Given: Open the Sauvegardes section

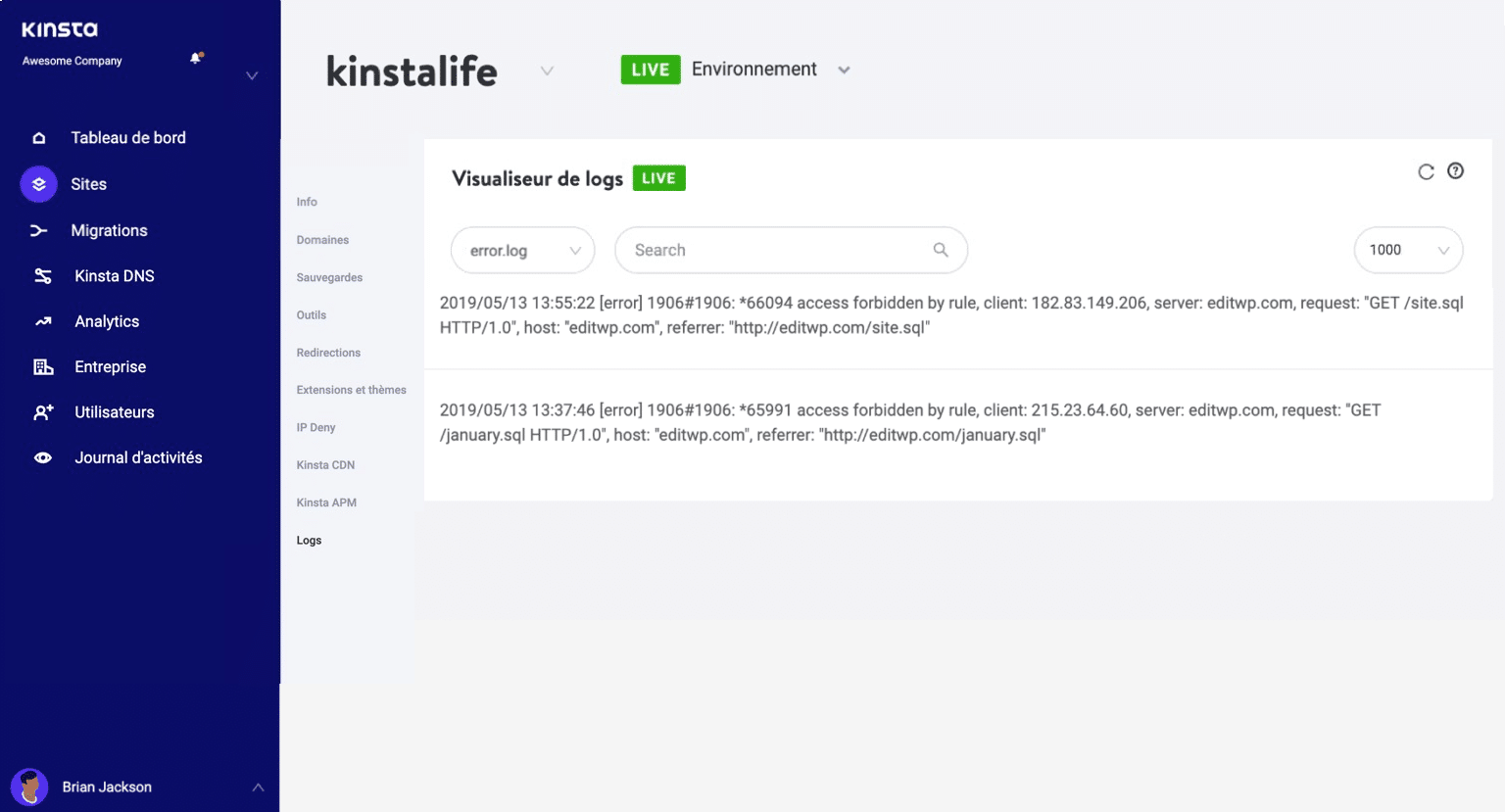Looking at the screenshot, I should click(329, 277).
